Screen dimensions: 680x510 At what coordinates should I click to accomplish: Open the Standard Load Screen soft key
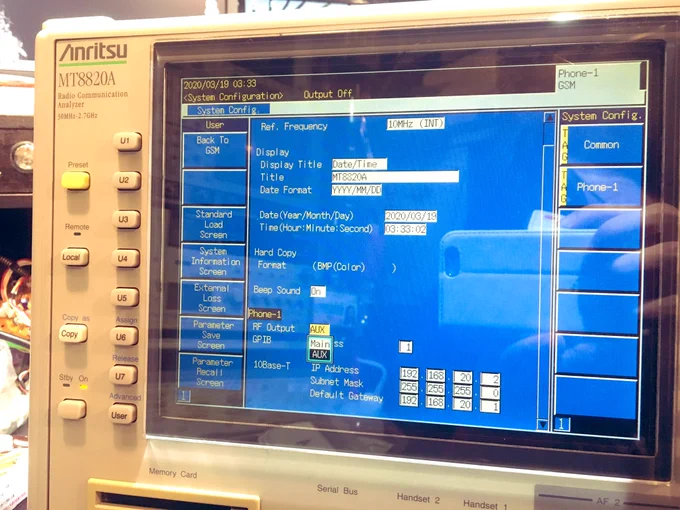[x=214, y=224]
